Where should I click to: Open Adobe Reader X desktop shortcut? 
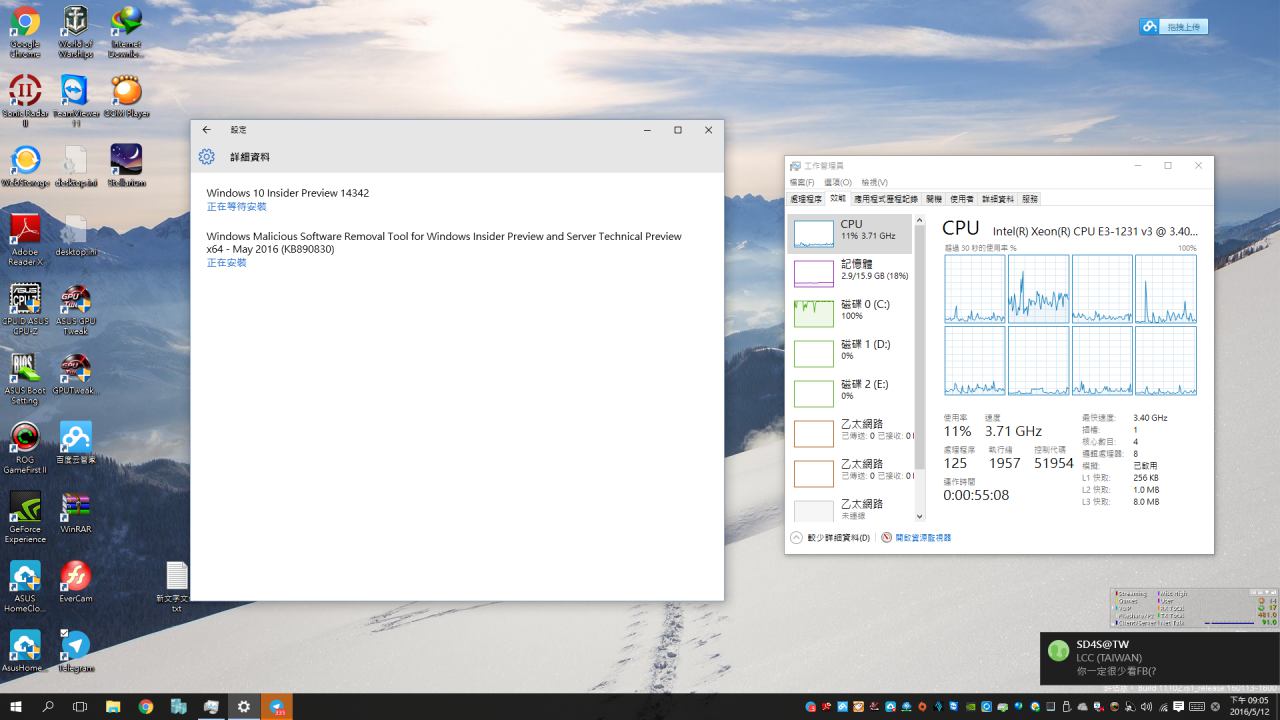25,231
